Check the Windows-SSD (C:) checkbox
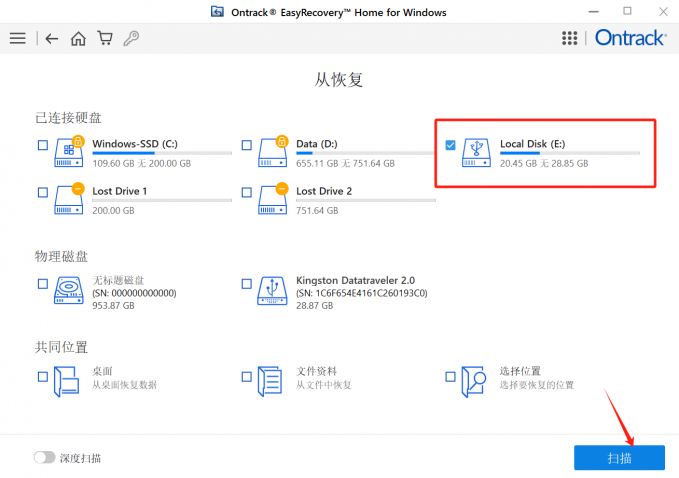679x478 pixels. click(x=43, y=145)
